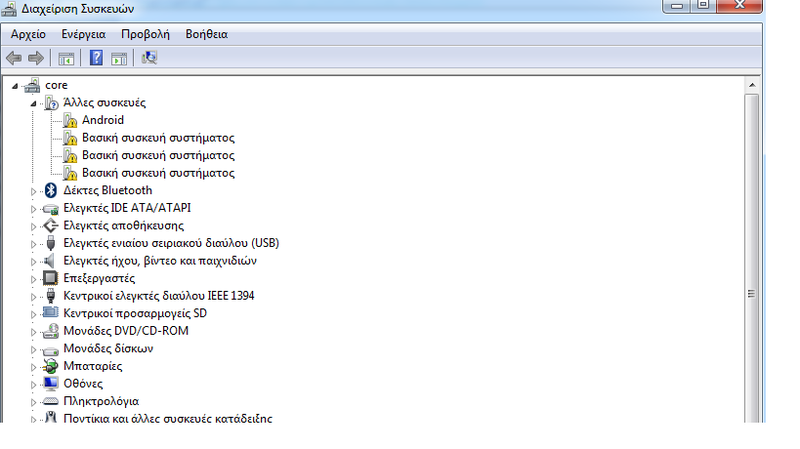Open the Βοήθεια menu
This screenshot has width=800, height=449.
pyautogui.click(x=206, y=34)
